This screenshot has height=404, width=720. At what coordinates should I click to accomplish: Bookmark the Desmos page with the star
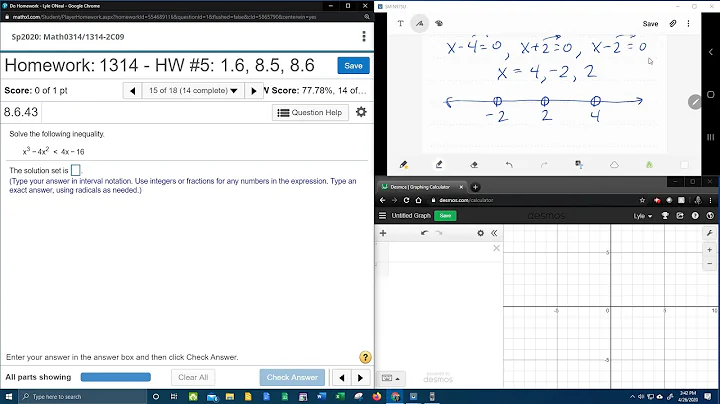click(x=642, y=200)
